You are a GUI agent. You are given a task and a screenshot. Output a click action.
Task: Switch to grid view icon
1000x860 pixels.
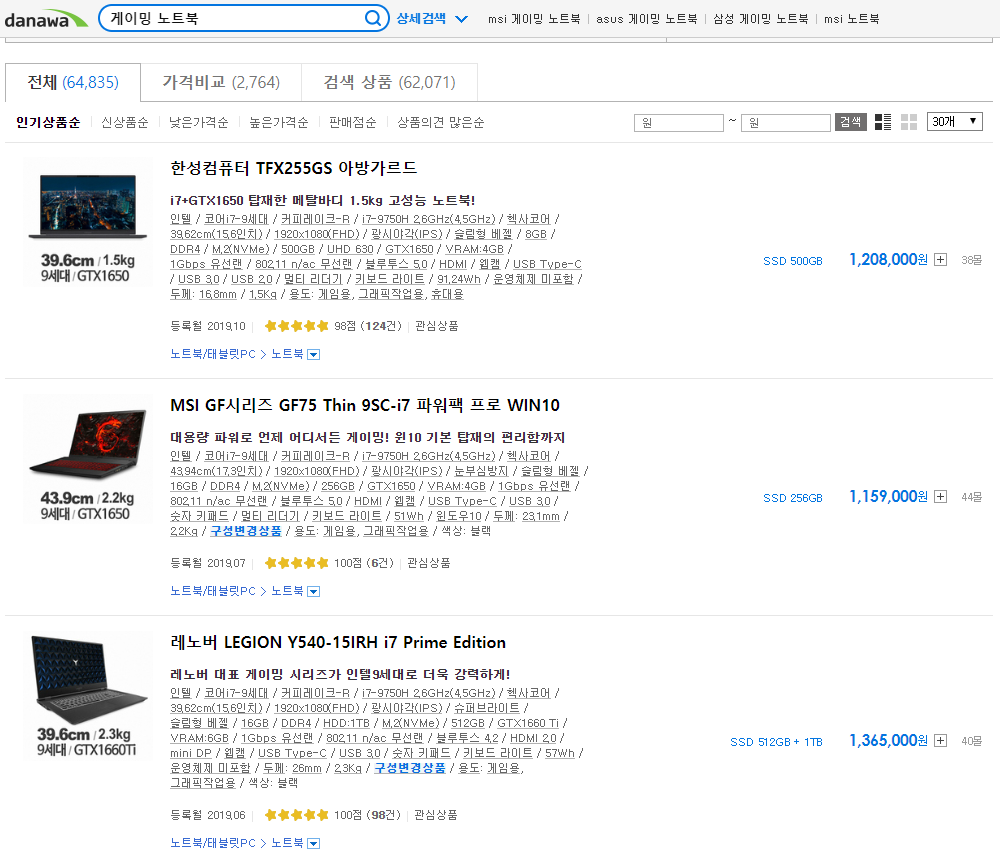pyautogui.click(x=909, y=122)
